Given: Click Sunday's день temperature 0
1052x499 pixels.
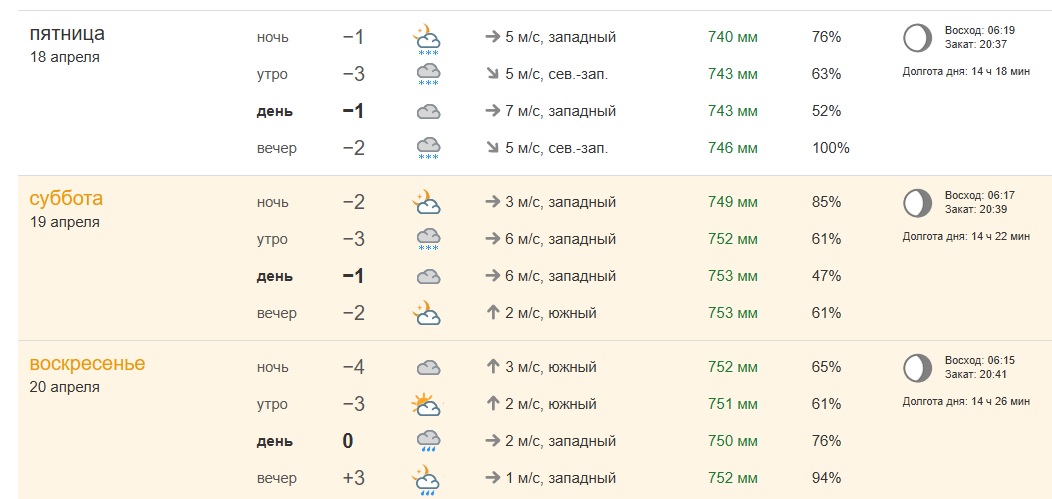Looking at the screenshot, I should tap(348, 441).
